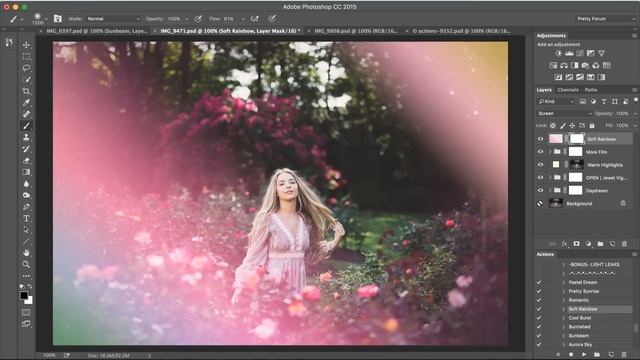Select the Move tool
The image size is (640, 360).
(x=27, y=45)
